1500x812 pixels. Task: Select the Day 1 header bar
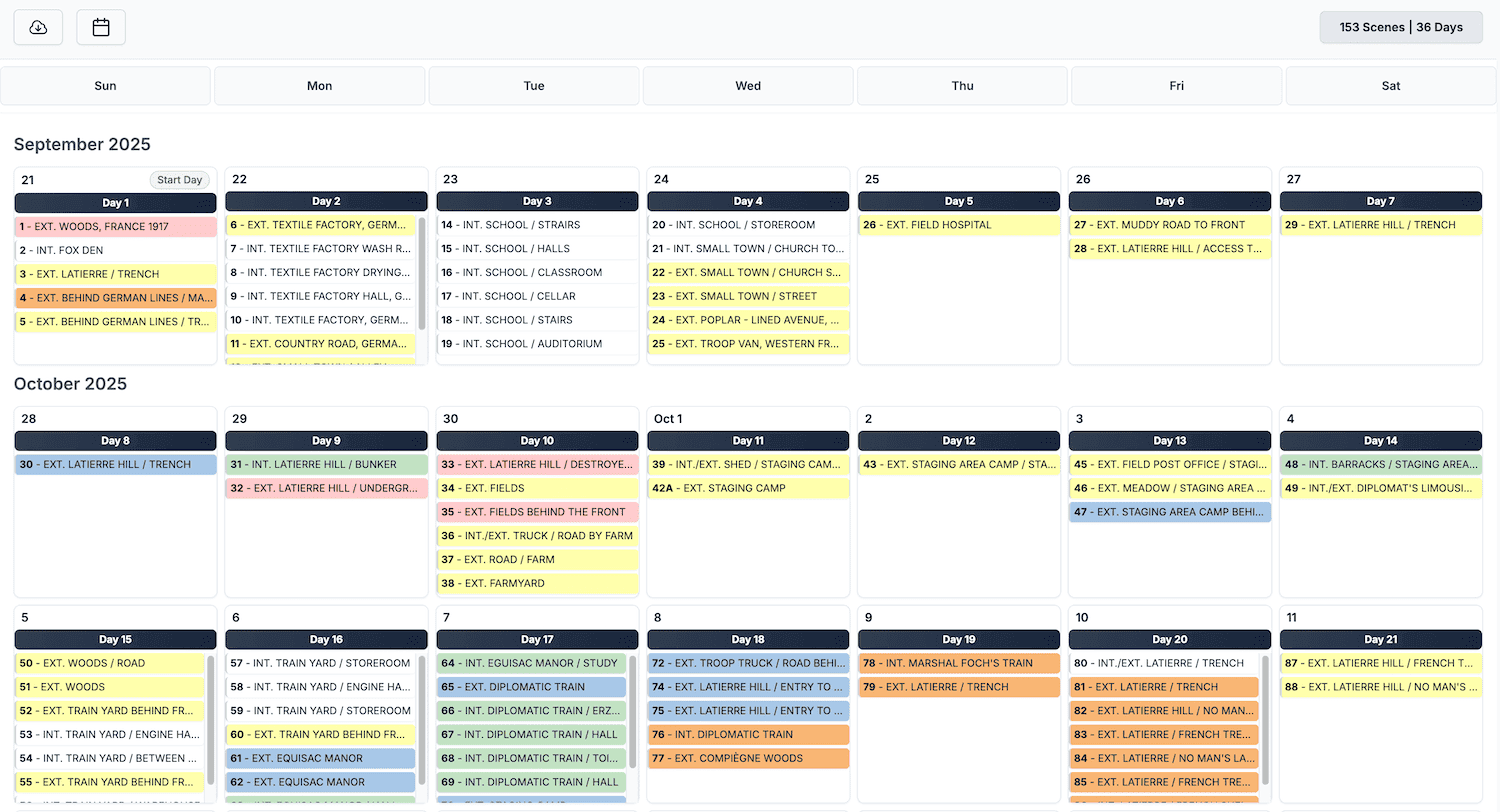click(x=115, y=203)
